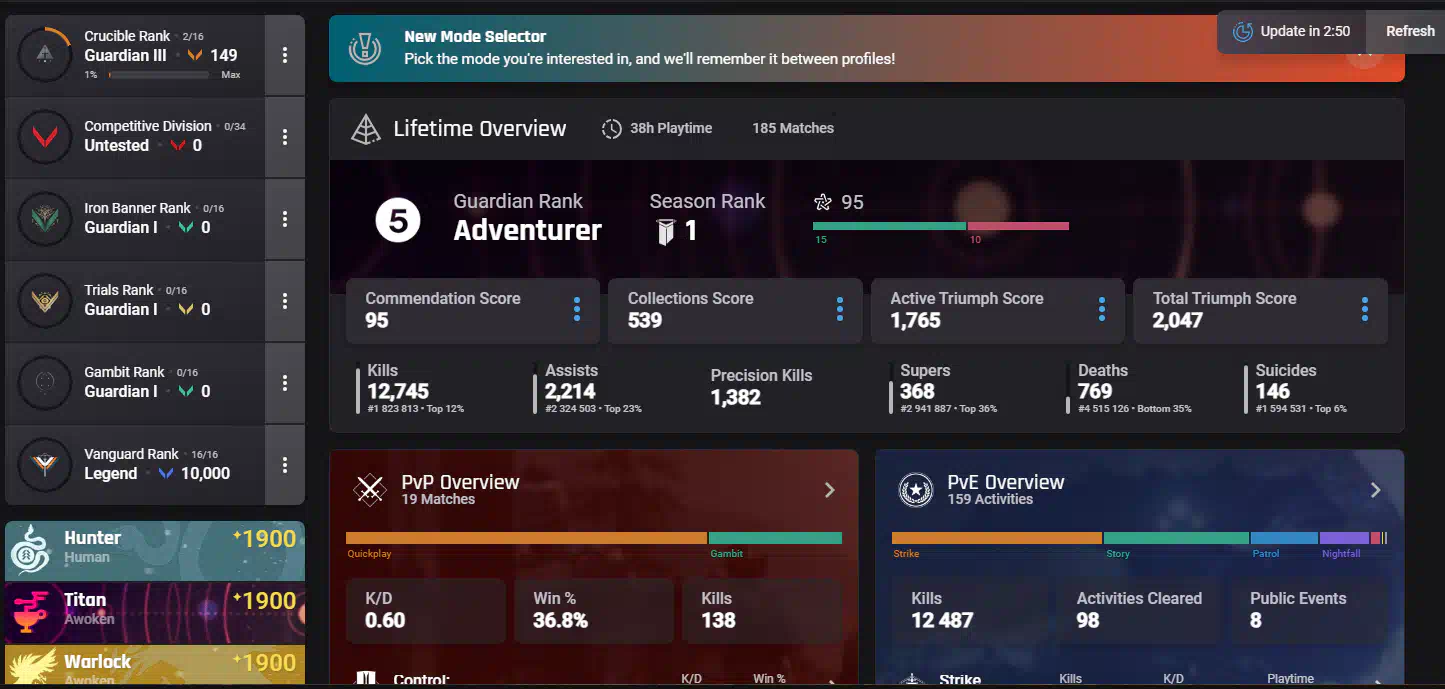Select the Titan character card
This screenshot has width=1445, height=689.
click(x=155, y=612)
